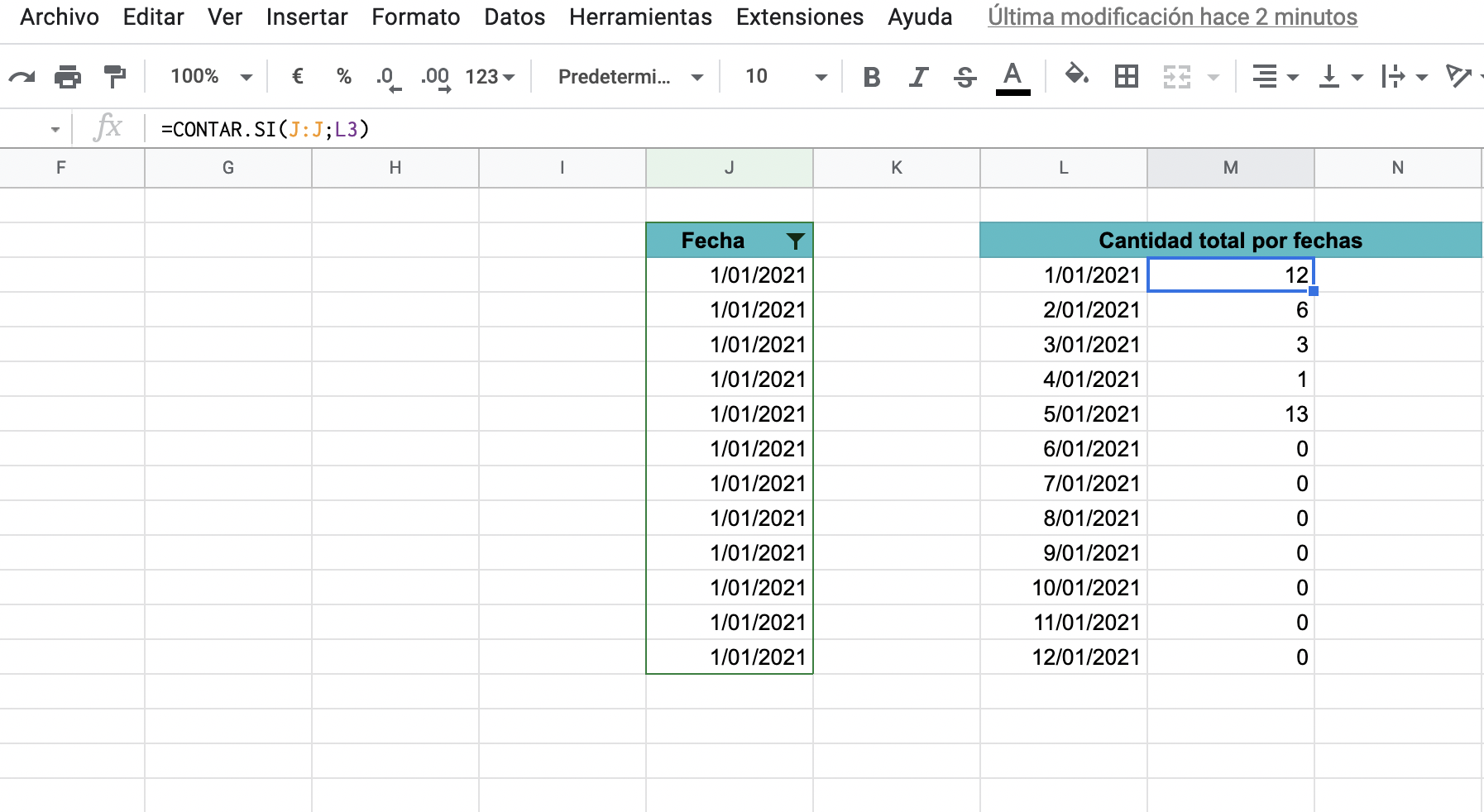This screenshot has width=1484, height=812.
Task: Click the date cell 5/01/2021
Action: [x=1064, y=414]
